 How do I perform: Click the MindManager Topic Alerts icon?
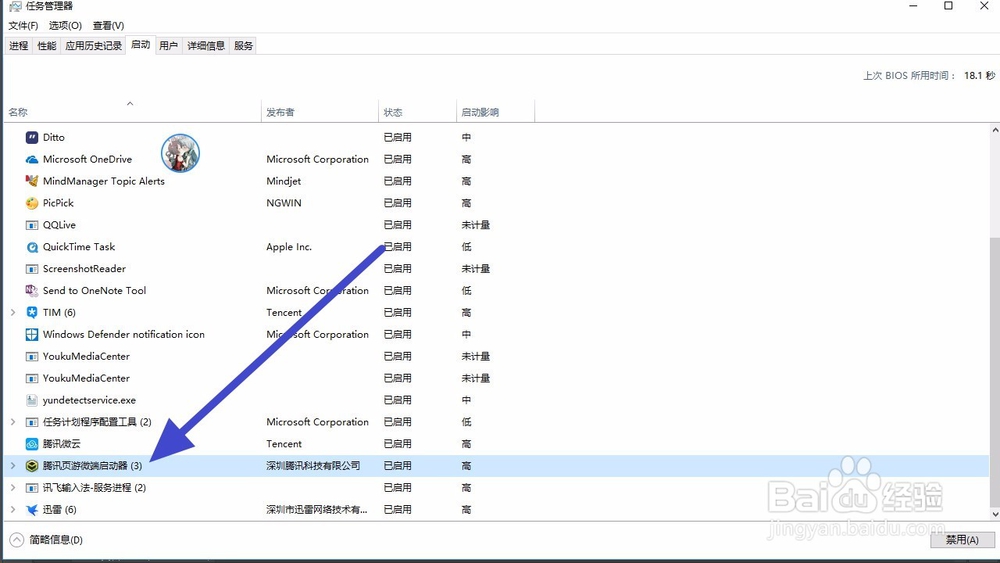(x=32, y=181)
